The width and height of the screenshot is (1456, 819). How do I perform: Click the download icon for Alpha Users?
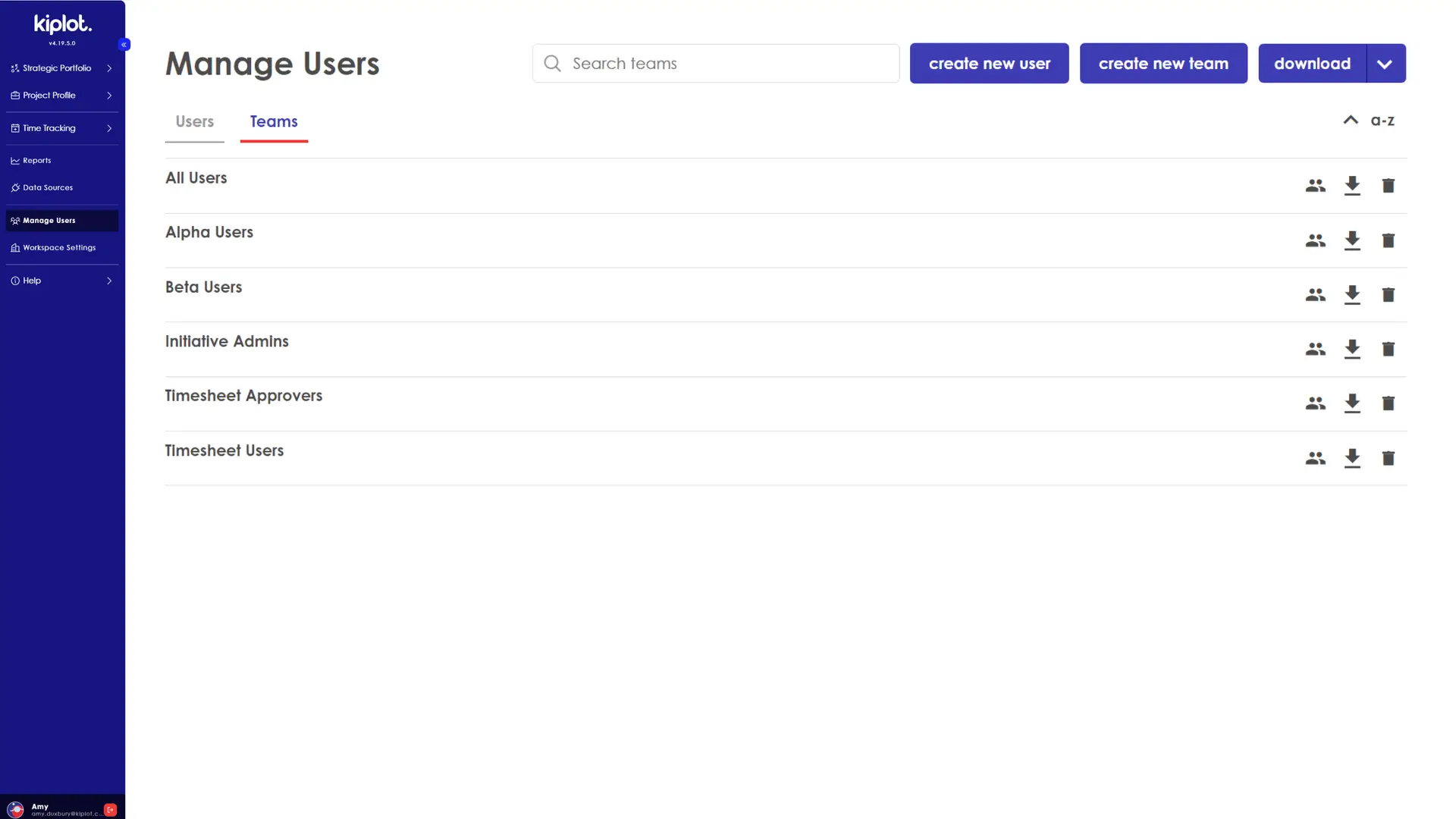[1352, 240]
